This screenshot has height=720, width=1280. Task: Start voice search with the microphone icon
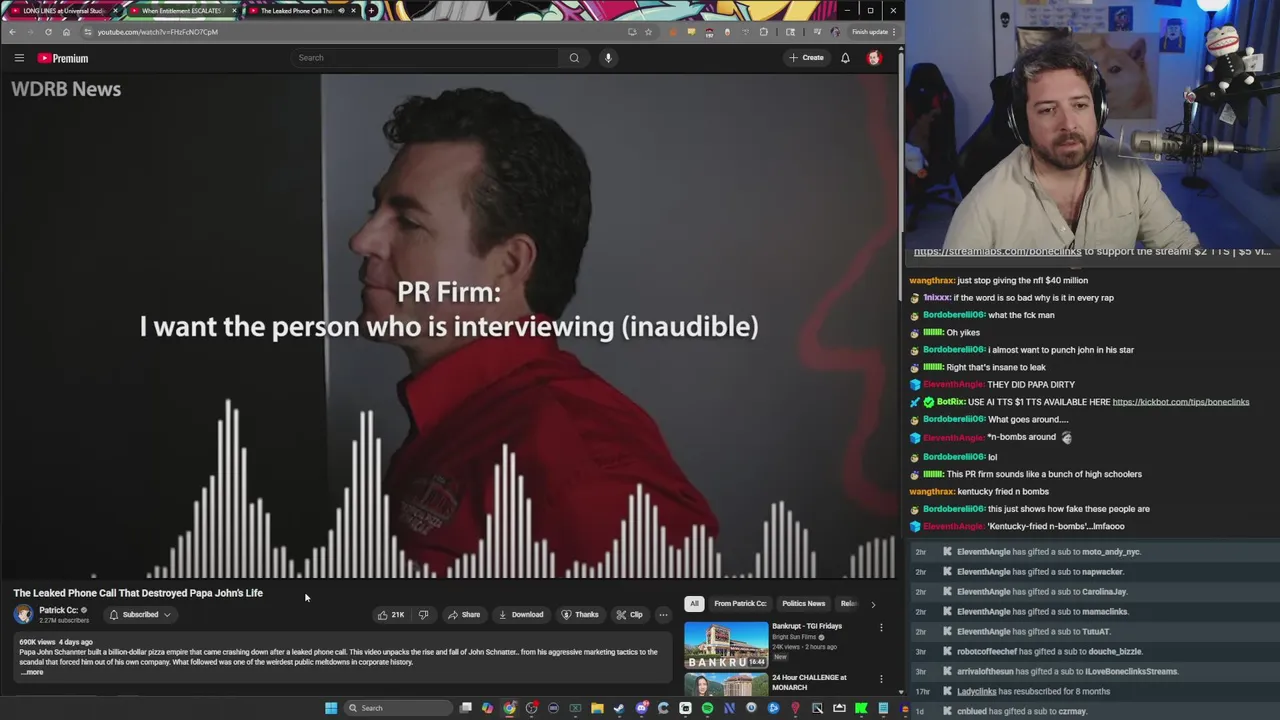pos(608,58)
